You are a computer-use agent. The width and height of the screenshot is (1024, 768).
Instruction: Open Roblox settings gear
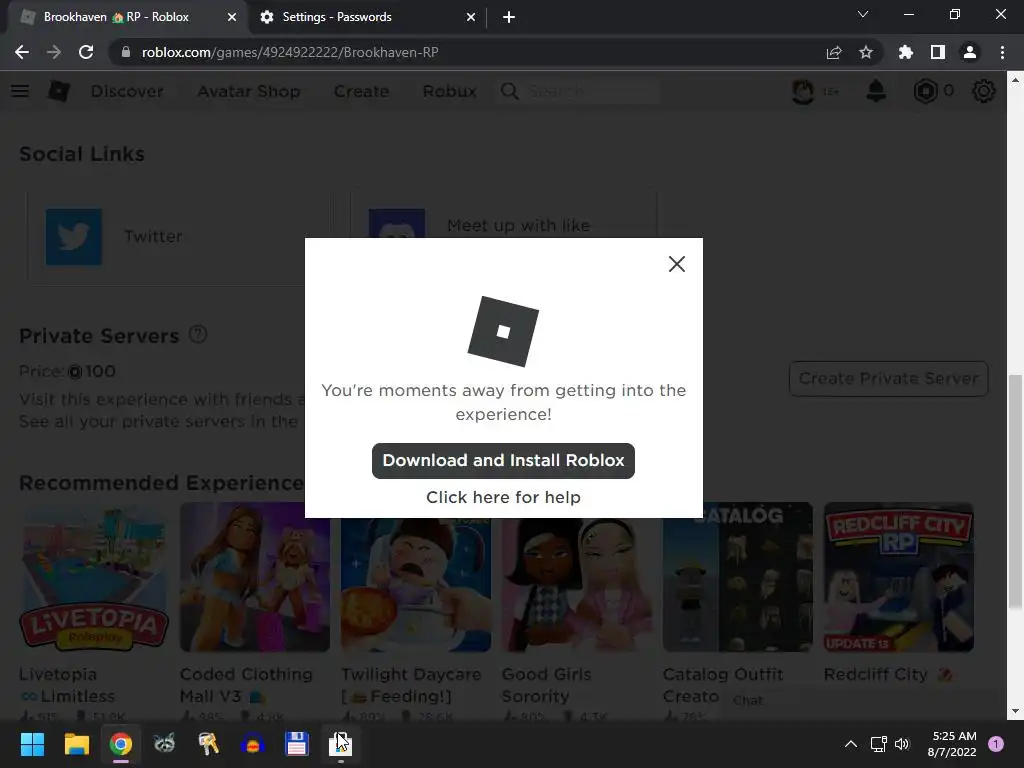984,91
